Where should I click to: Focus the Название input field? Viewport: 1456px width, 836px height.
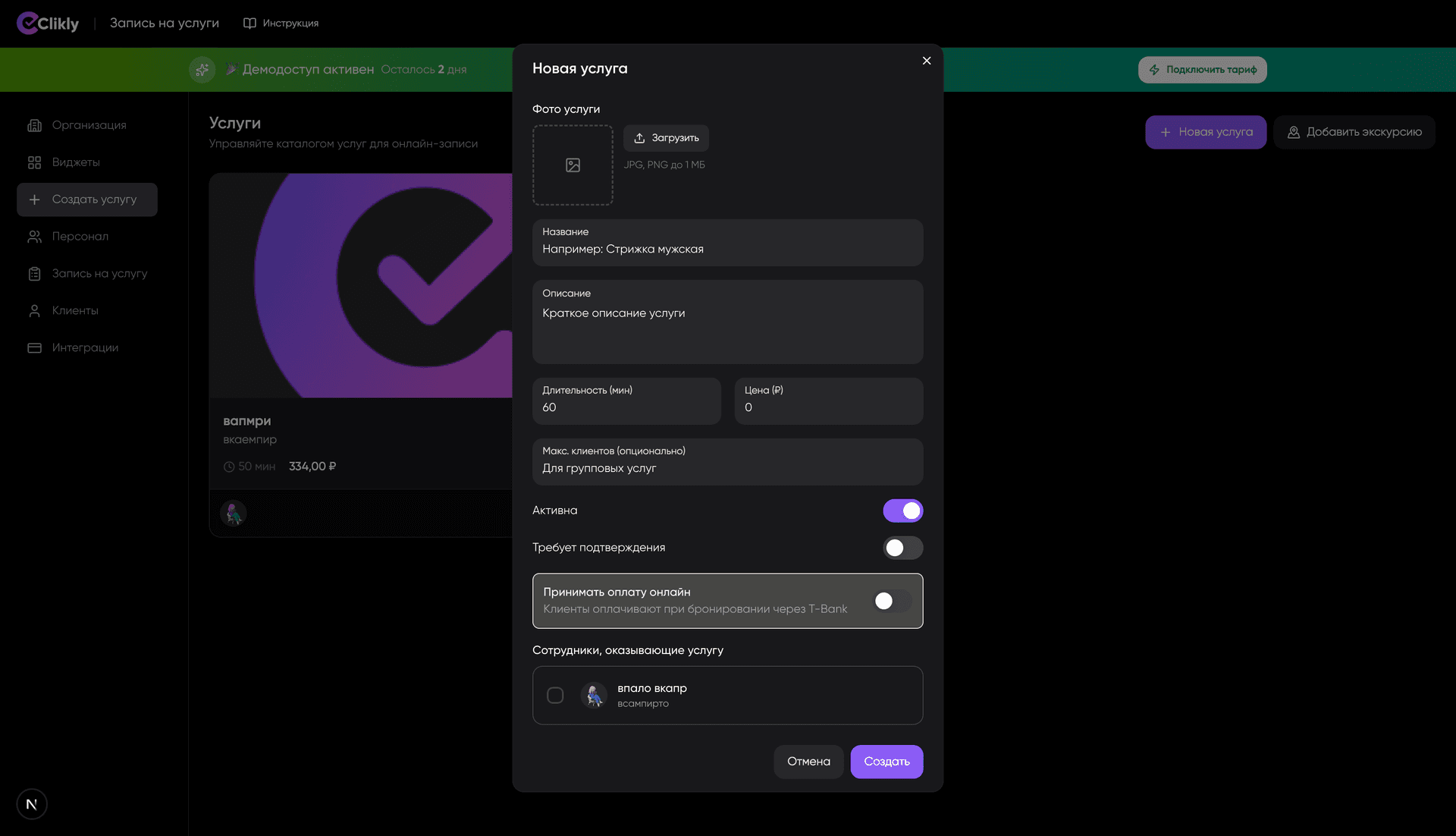coord(727,250)
